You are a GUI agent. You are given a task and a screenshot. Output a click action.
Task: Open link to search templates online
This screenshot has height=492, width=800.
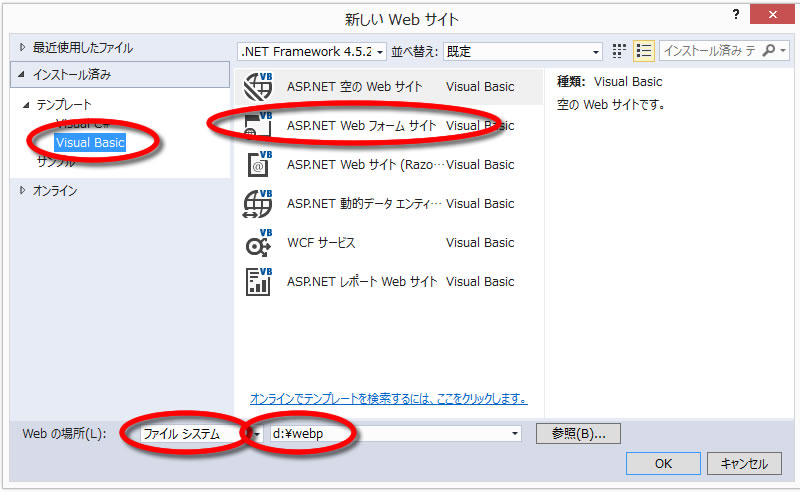click(388, 398)
